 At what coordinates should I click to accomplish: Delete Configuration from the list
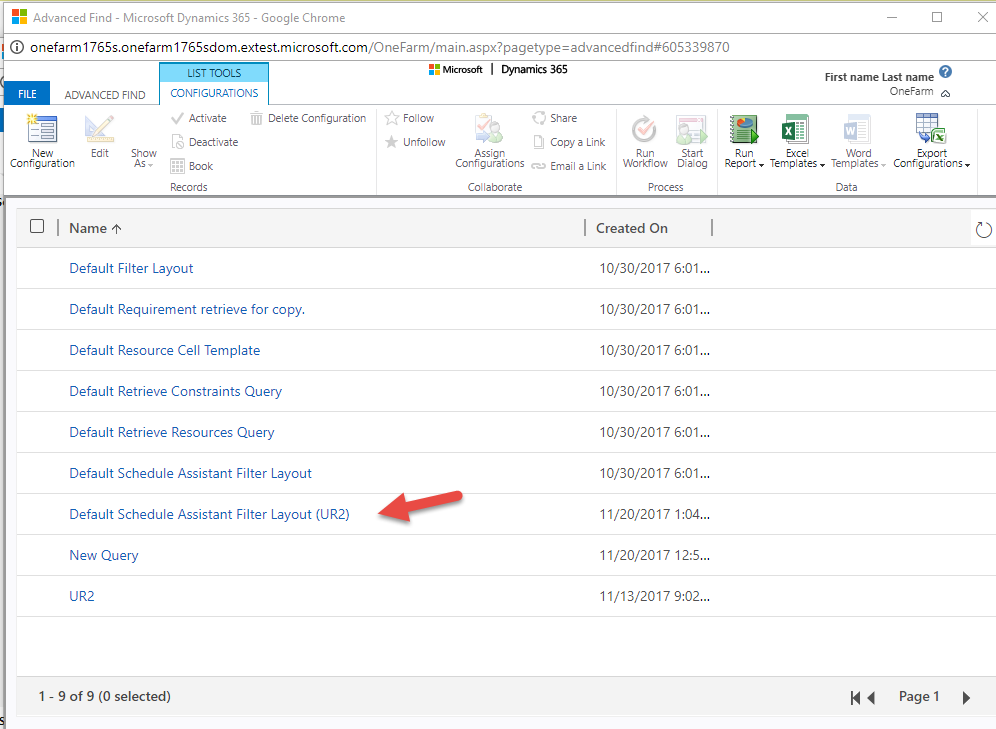coord(309,117)
